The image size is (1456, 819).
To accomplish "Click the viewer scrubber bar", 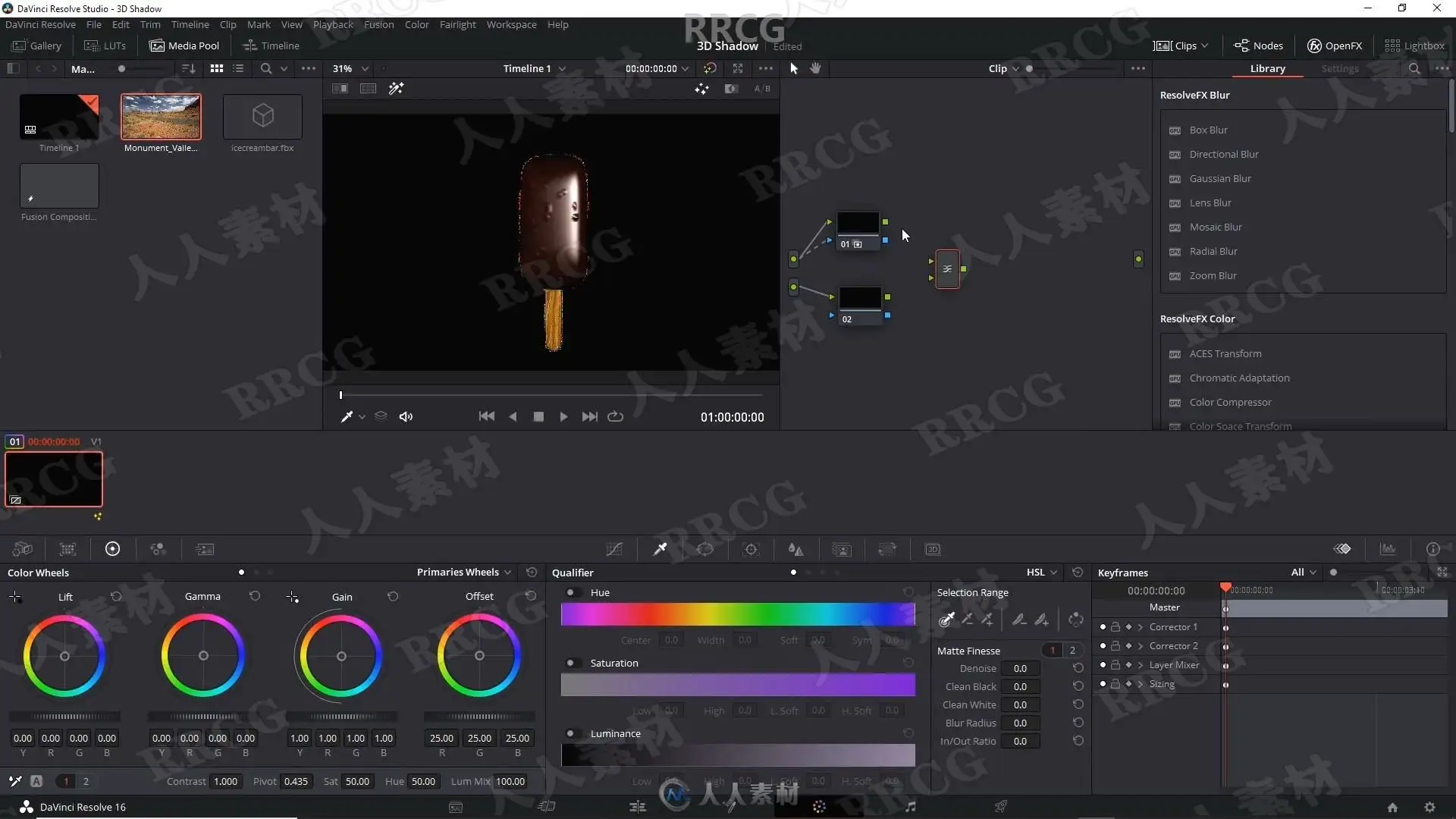I will pos(551,395).
